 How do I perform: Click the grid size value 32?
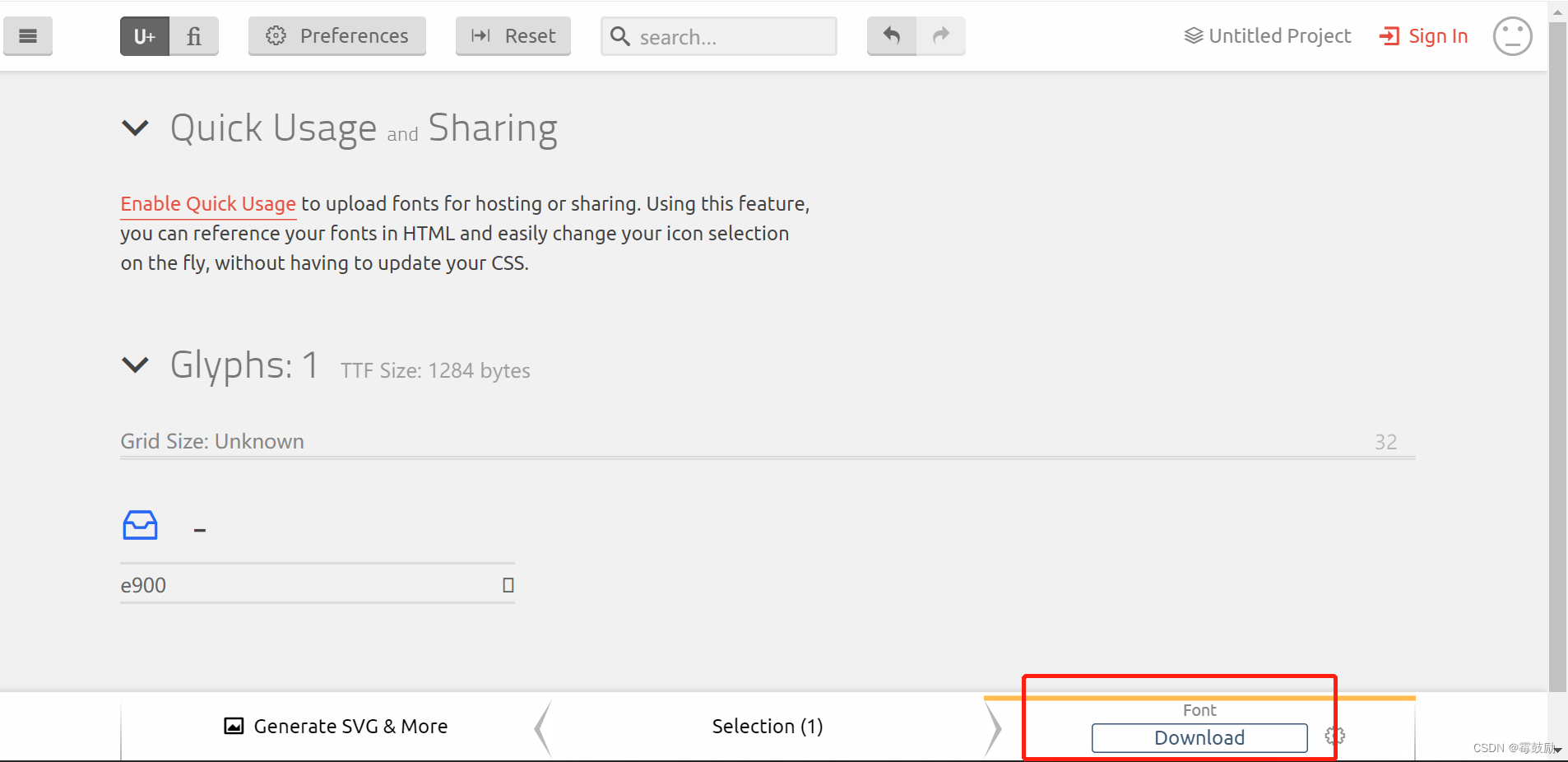1385,442
